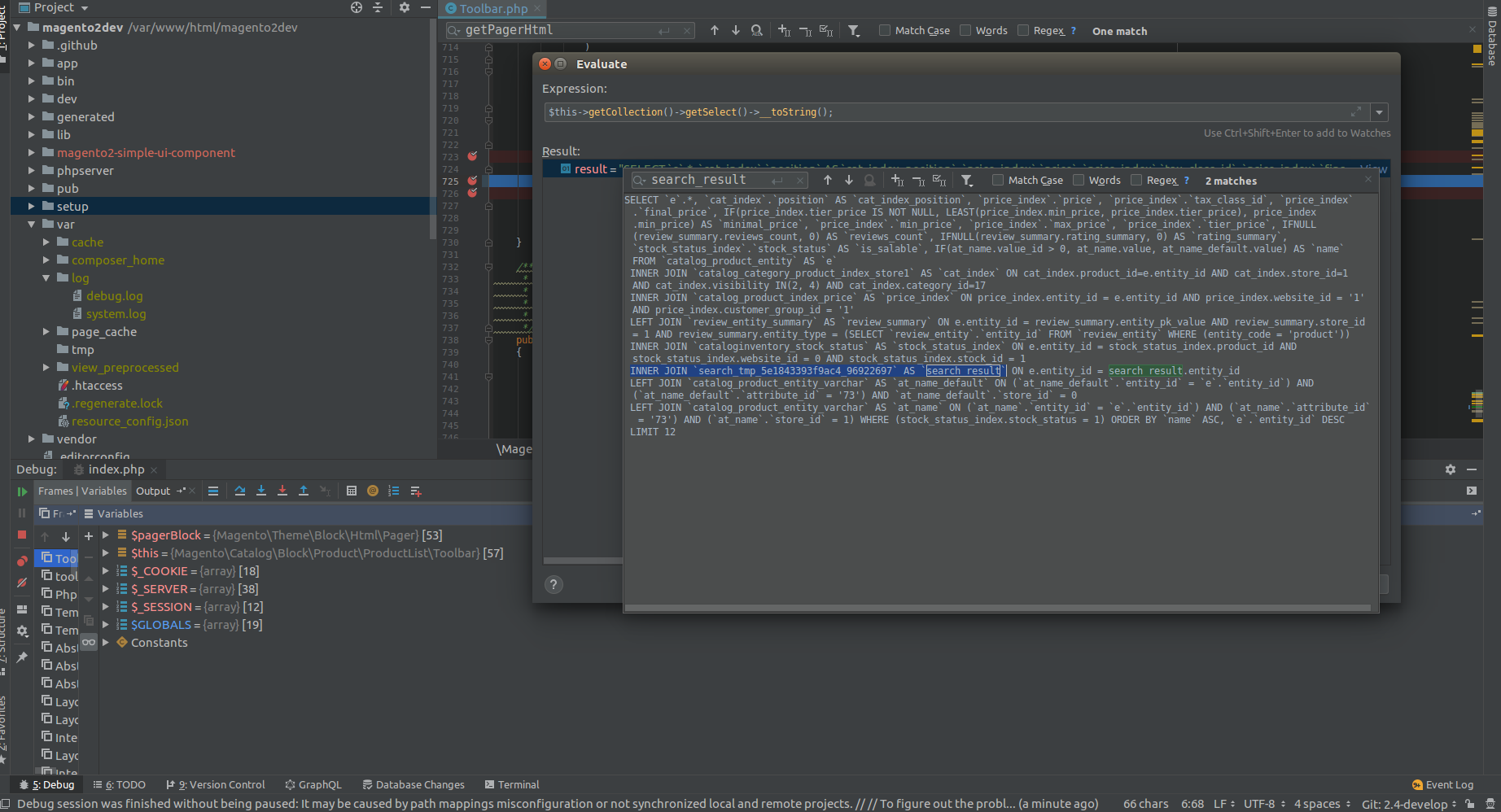Click orange @ debugger toolbar icon
The image size is (1501, 812).
373,491
